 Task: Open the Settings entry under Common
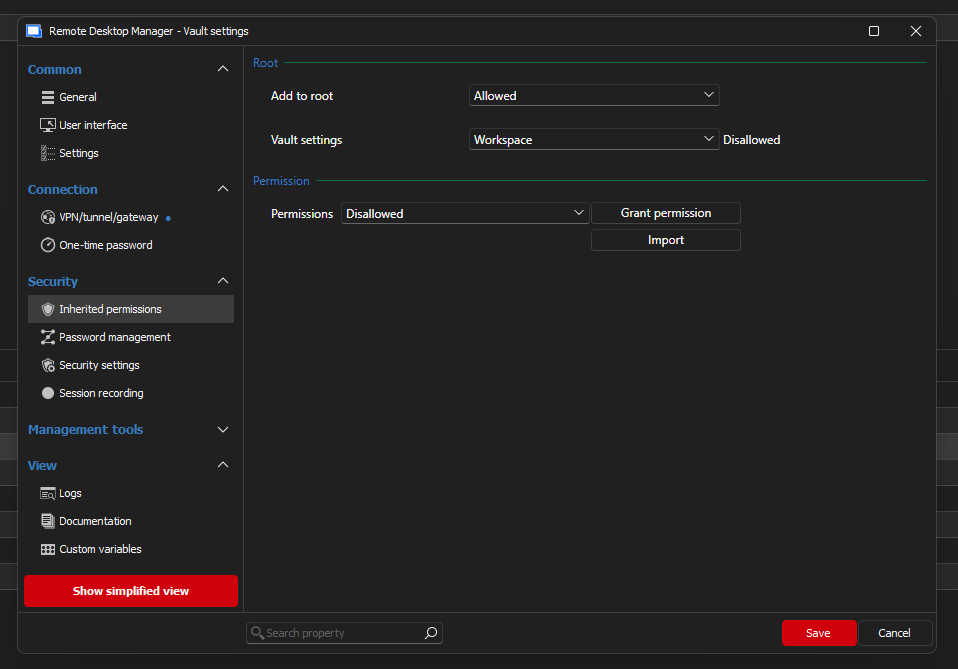click(x=131, y=153)
